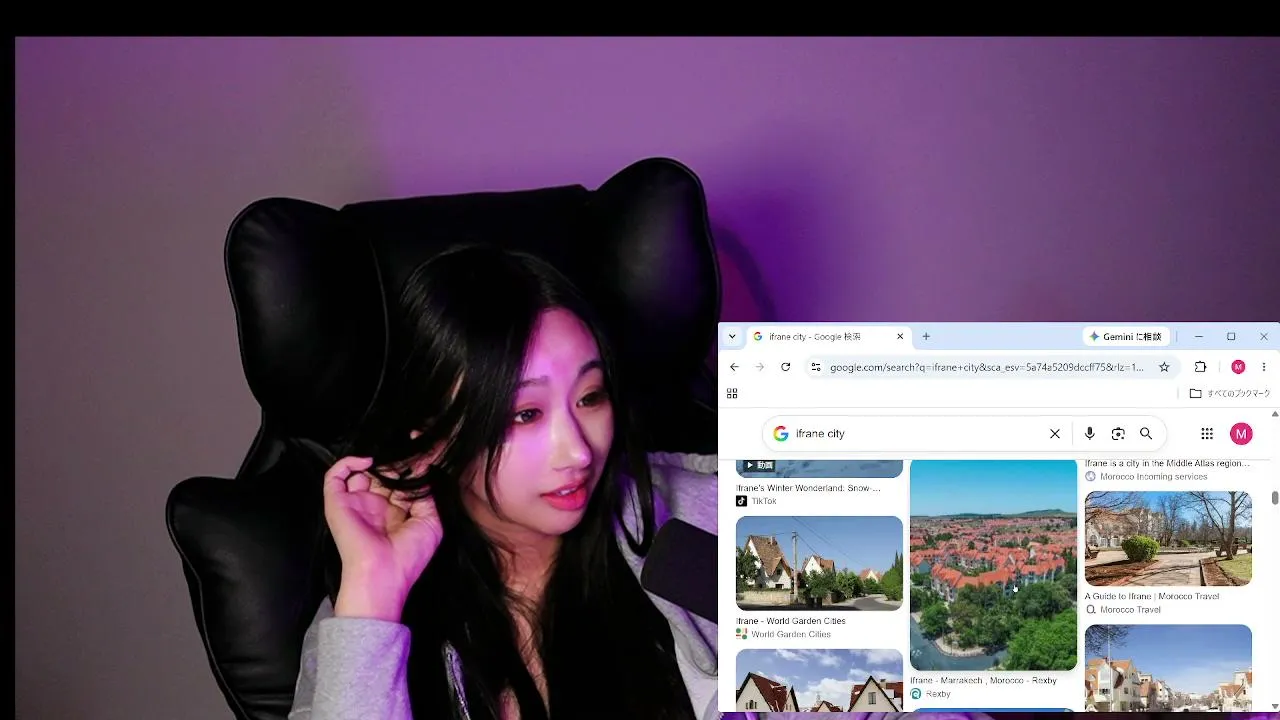Open the aerial red-roof Ifrane image

(x=993, y=565)
